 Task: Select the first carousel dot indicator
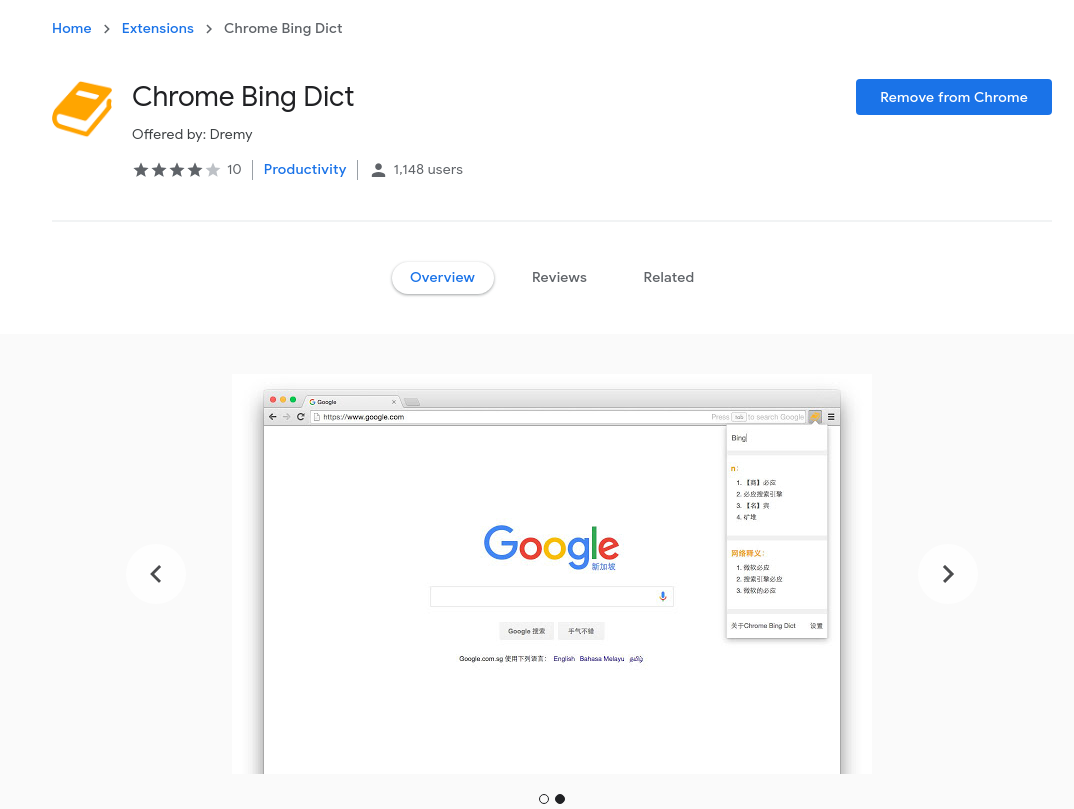tap(544, 799)
